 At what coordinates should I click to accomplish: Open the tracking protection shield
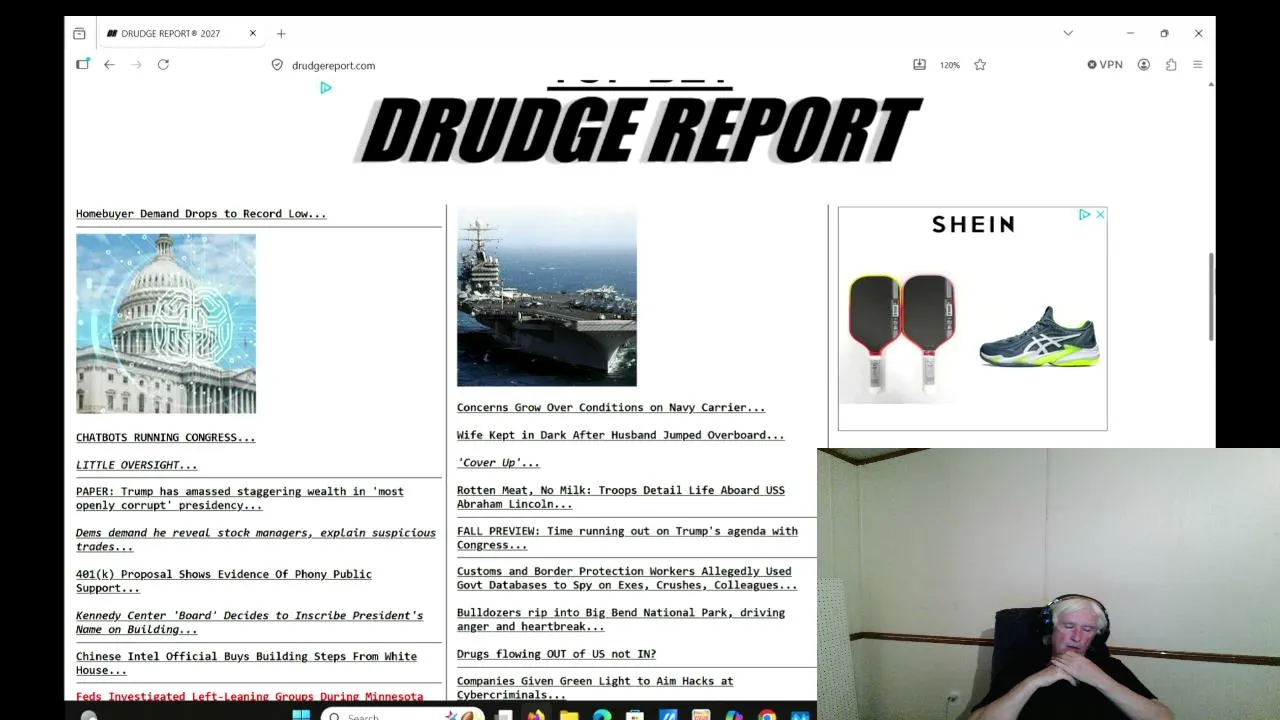[x=277, y=64]
